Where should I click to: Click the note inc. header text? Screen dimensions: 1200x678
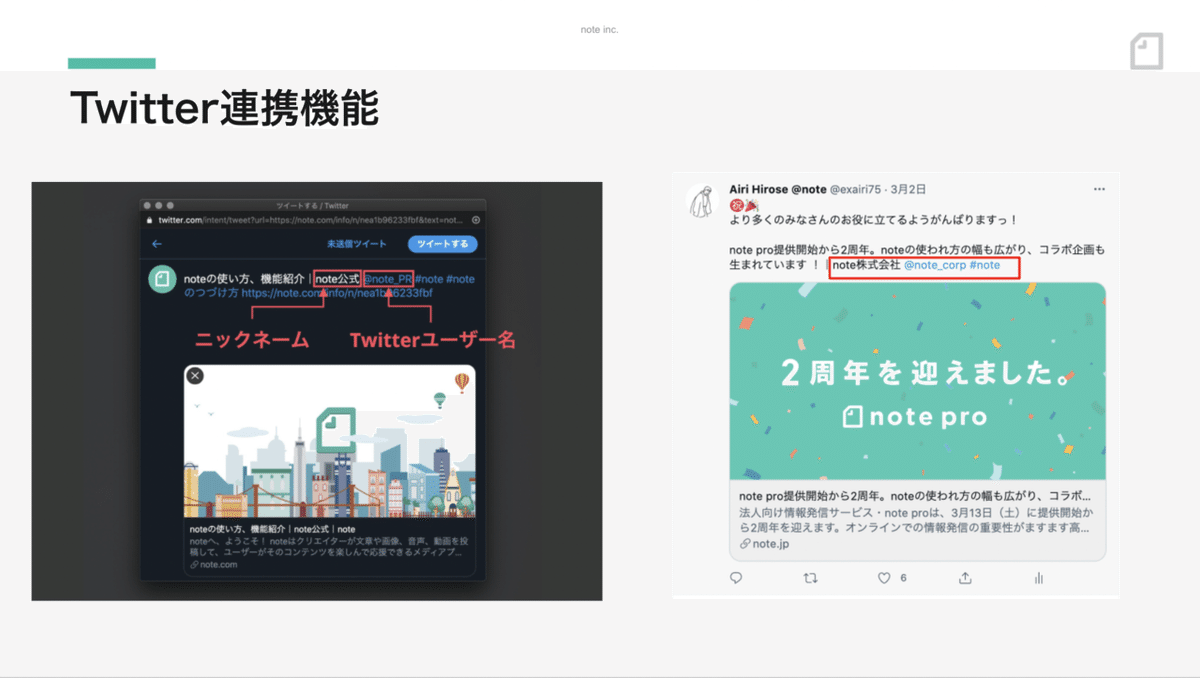600,30
